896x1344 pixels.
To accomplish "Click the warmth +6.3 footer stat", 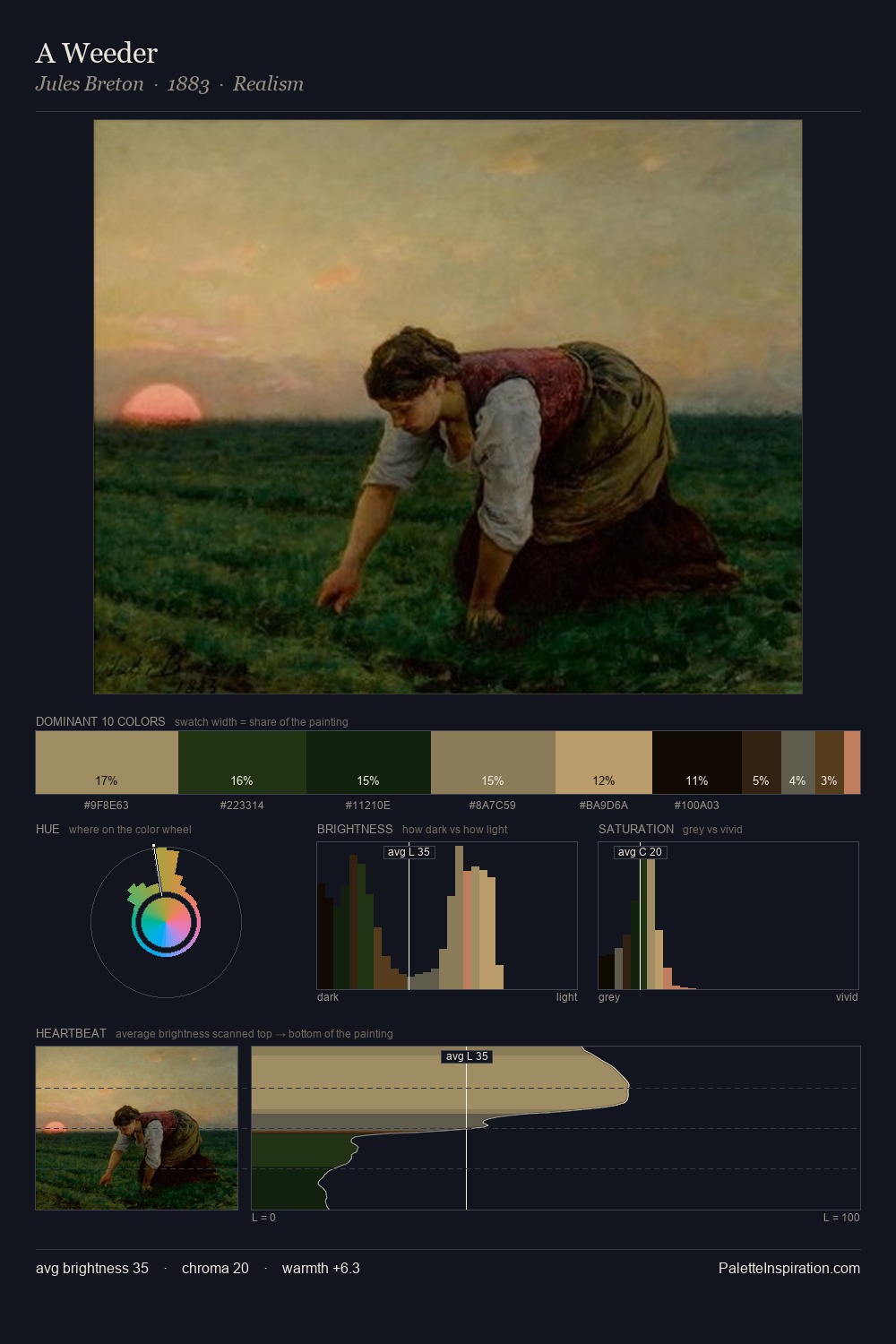I will pos(321,1268).
